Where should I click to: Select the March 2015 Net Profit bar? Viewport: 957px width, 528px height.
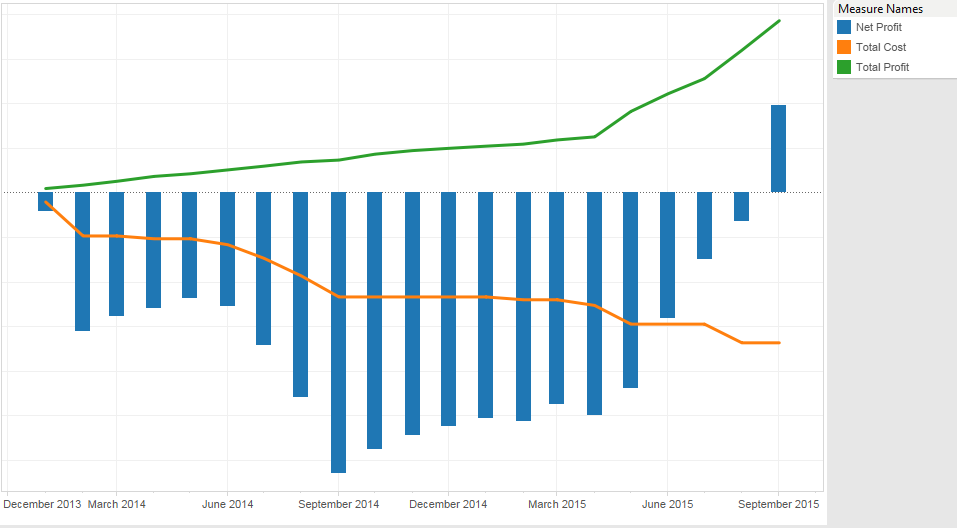[557, 297]
